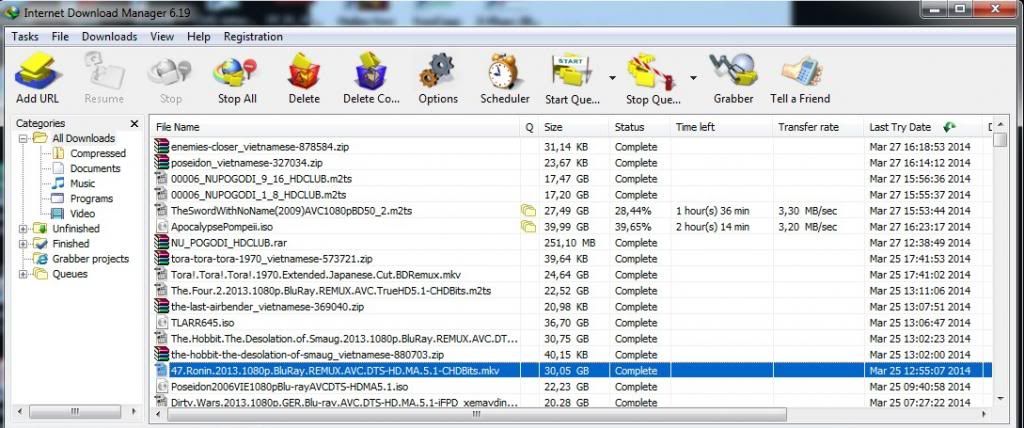Open the Registration menu
Image resolution: width=1024 pixels, height=428 pixels.
click(x=253, y=37)
